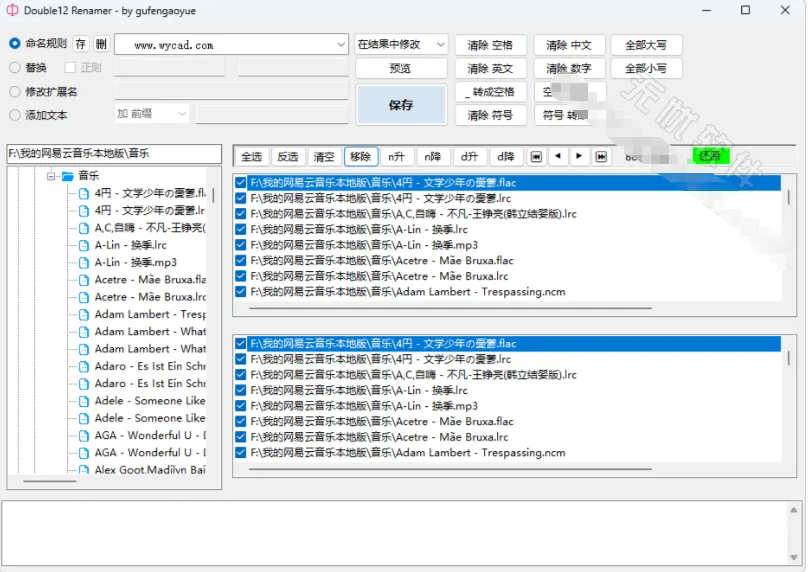Click file icon of 4円 - 文学少年の憂鬱.fl tree item

pos(84,194)
